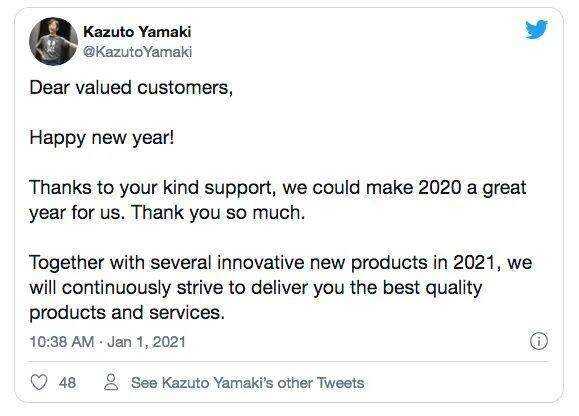
Task: Click the Kazuto Yamaki display name
Action: point(137,32)
